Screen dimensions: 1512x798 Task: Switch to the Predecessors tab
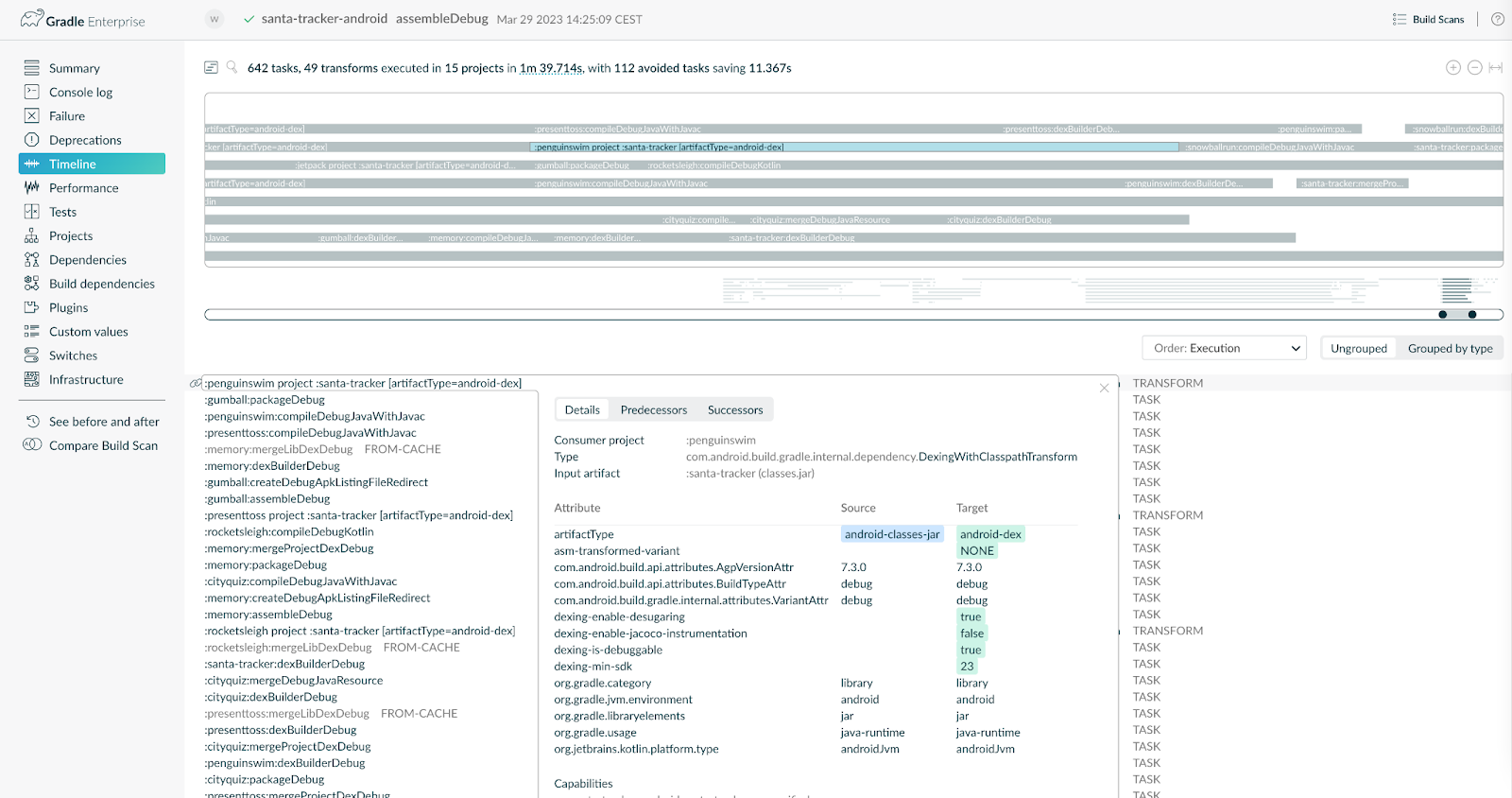click(x=654, y=409)
